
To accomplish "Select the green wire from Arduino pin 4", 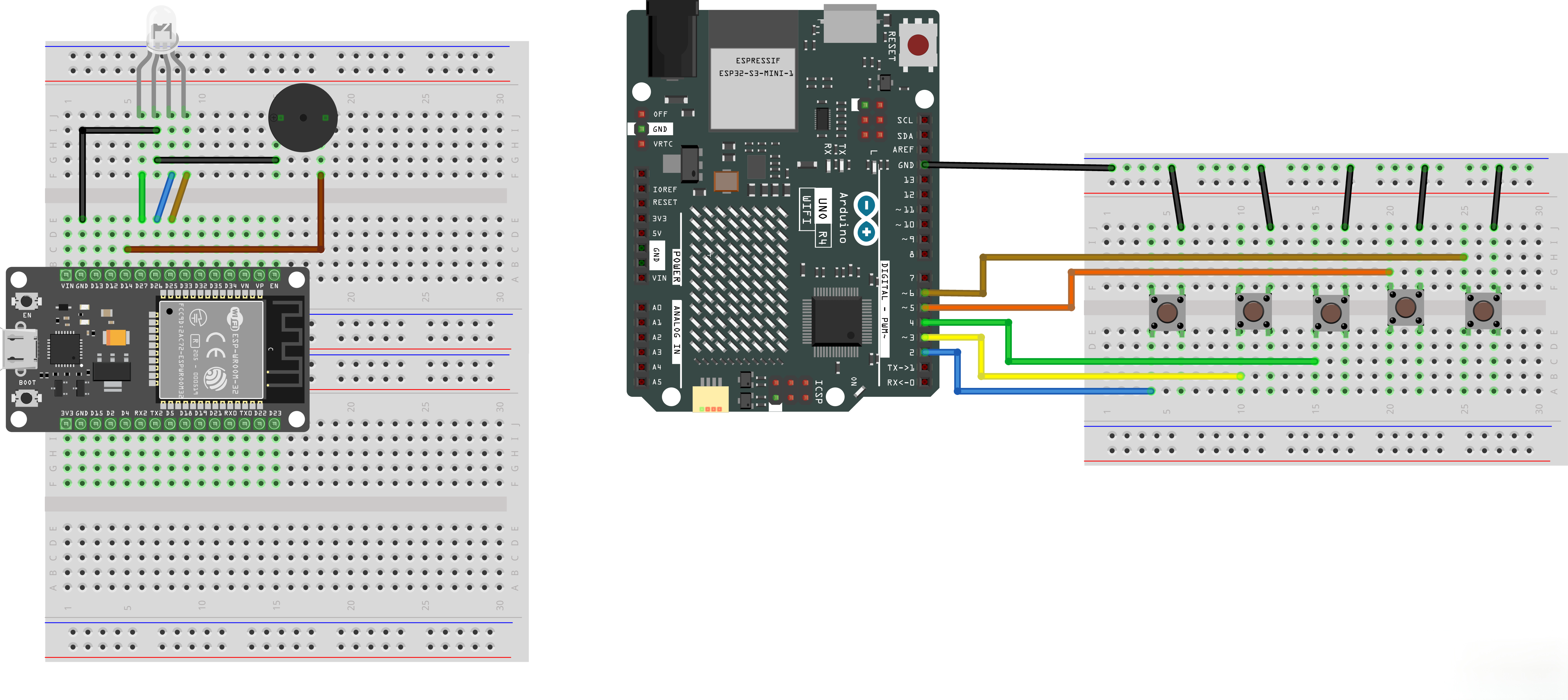I will (x=1120, y=342).
